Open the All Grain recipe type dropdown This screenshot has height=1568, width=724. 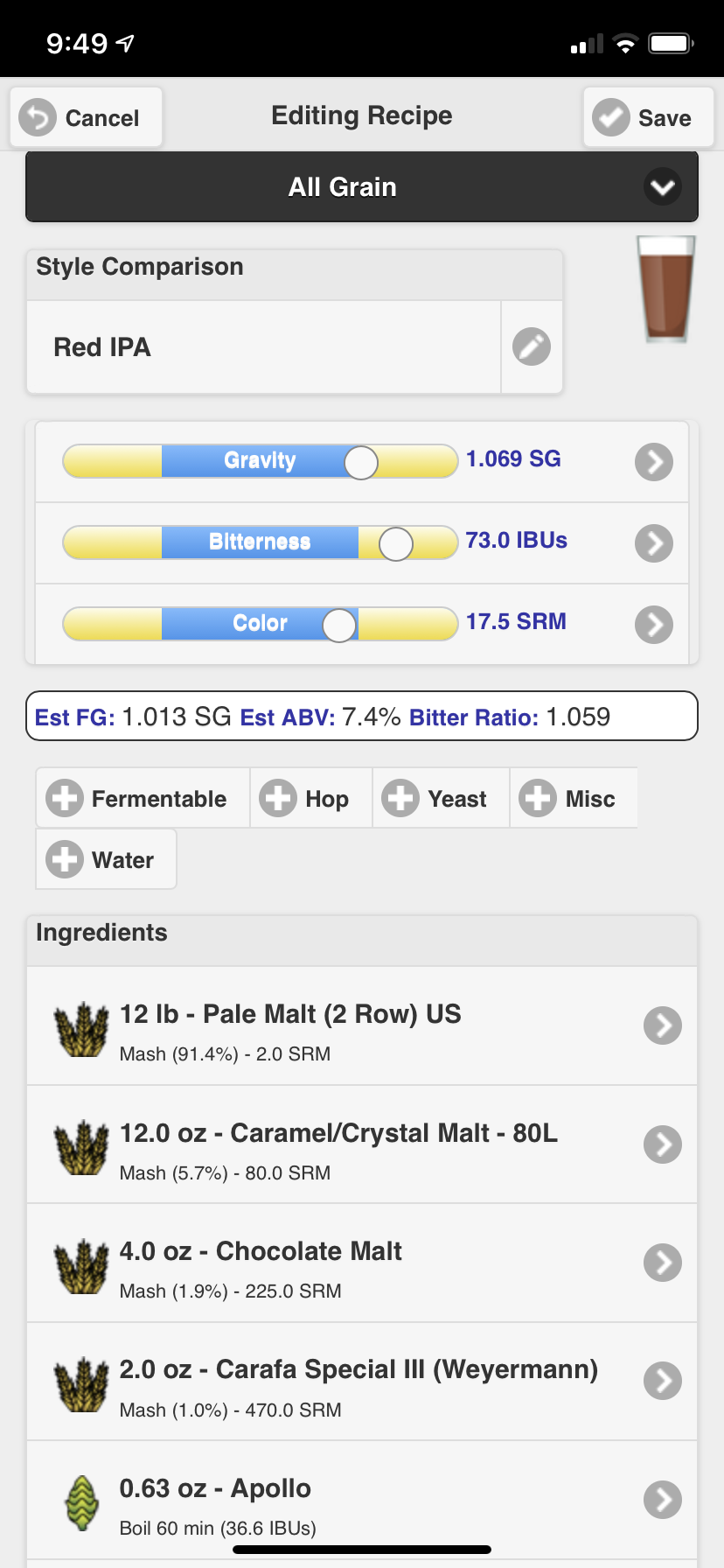click(x=362, y=186)
